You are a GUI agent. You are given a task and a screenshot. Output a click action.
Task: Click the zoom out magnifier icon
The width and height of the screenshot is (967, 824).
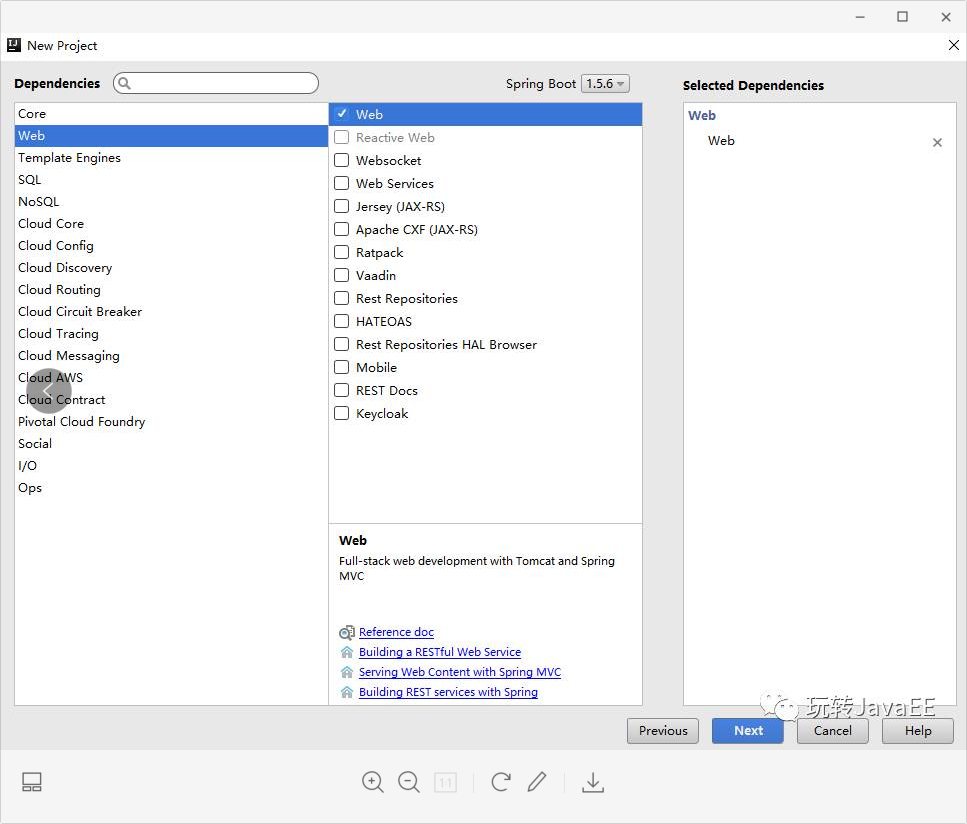coord(409,782)
